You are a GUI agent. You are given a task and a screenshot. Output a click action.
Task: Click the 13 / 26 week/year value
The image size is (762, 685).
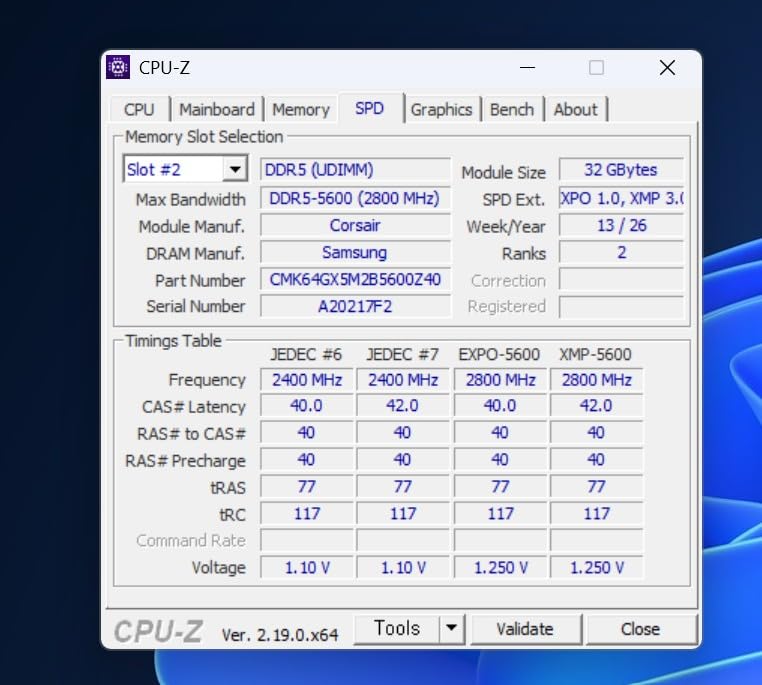[621, 225]
